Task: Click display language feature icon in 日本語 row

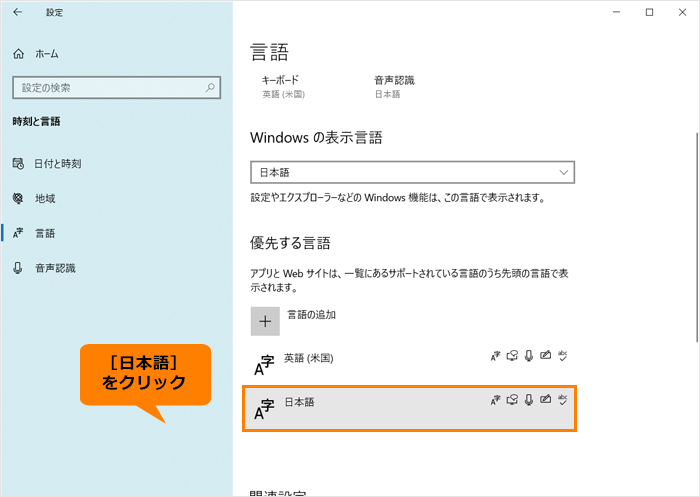Action: pos(496,400)
